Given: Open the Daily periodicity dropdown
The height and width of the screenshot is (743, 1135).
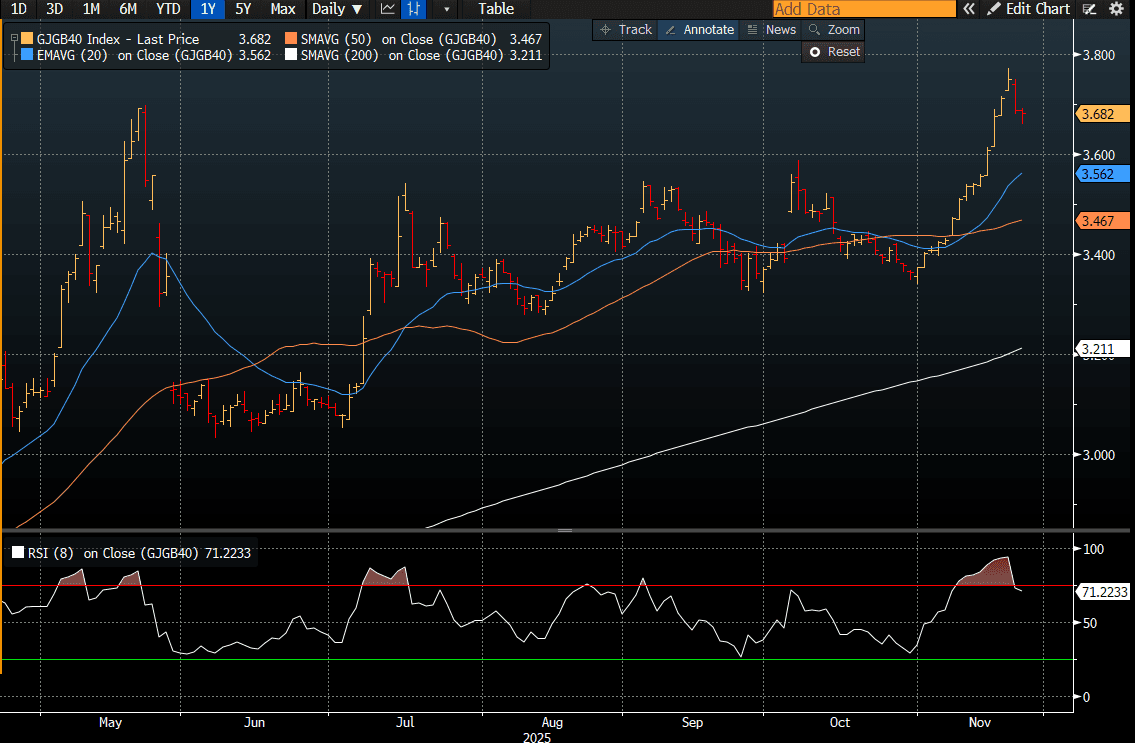Looking at the screenshot, I should pyautogui.click(x=336, y=9).
